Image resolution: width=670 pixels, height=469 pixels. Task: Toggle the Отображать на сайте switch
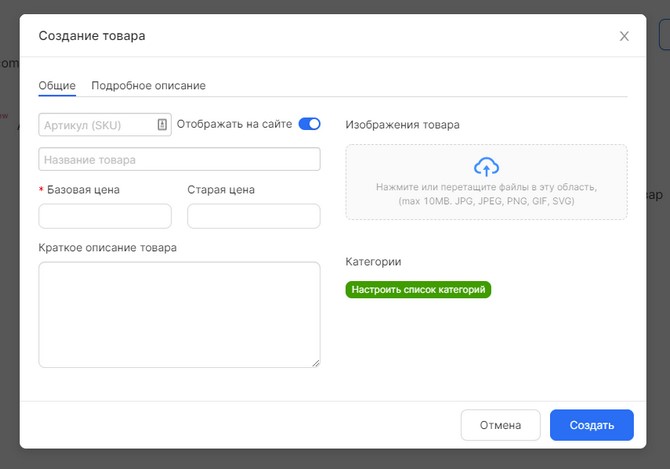(309, 124)
